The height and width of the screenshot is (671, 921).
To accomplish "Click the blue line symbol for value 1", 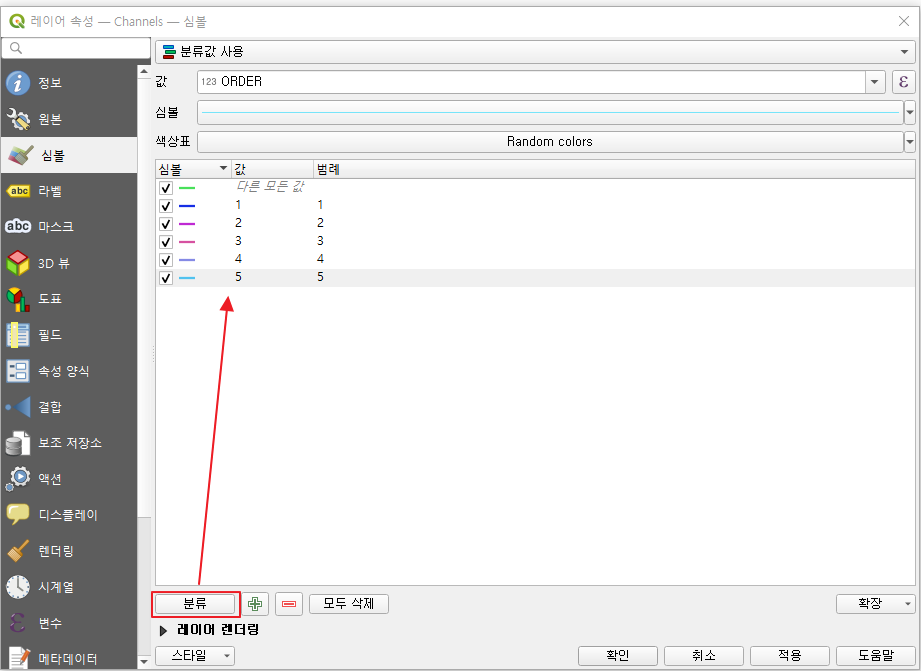I will pyautogui.click(x=187, y=206).
